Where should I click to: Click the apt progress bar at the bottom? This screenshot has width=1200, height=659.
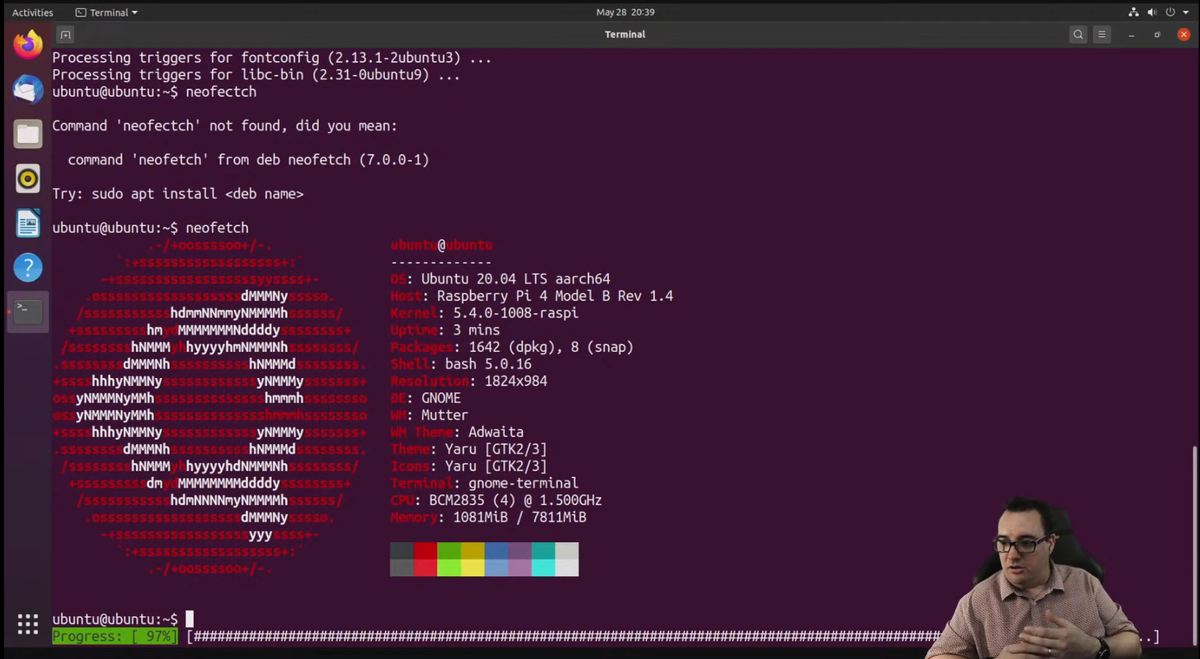click(600, 637)
